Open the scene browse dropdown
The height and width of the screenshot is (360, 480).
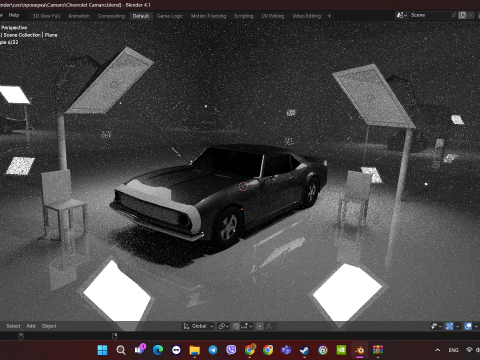(401, 15)
